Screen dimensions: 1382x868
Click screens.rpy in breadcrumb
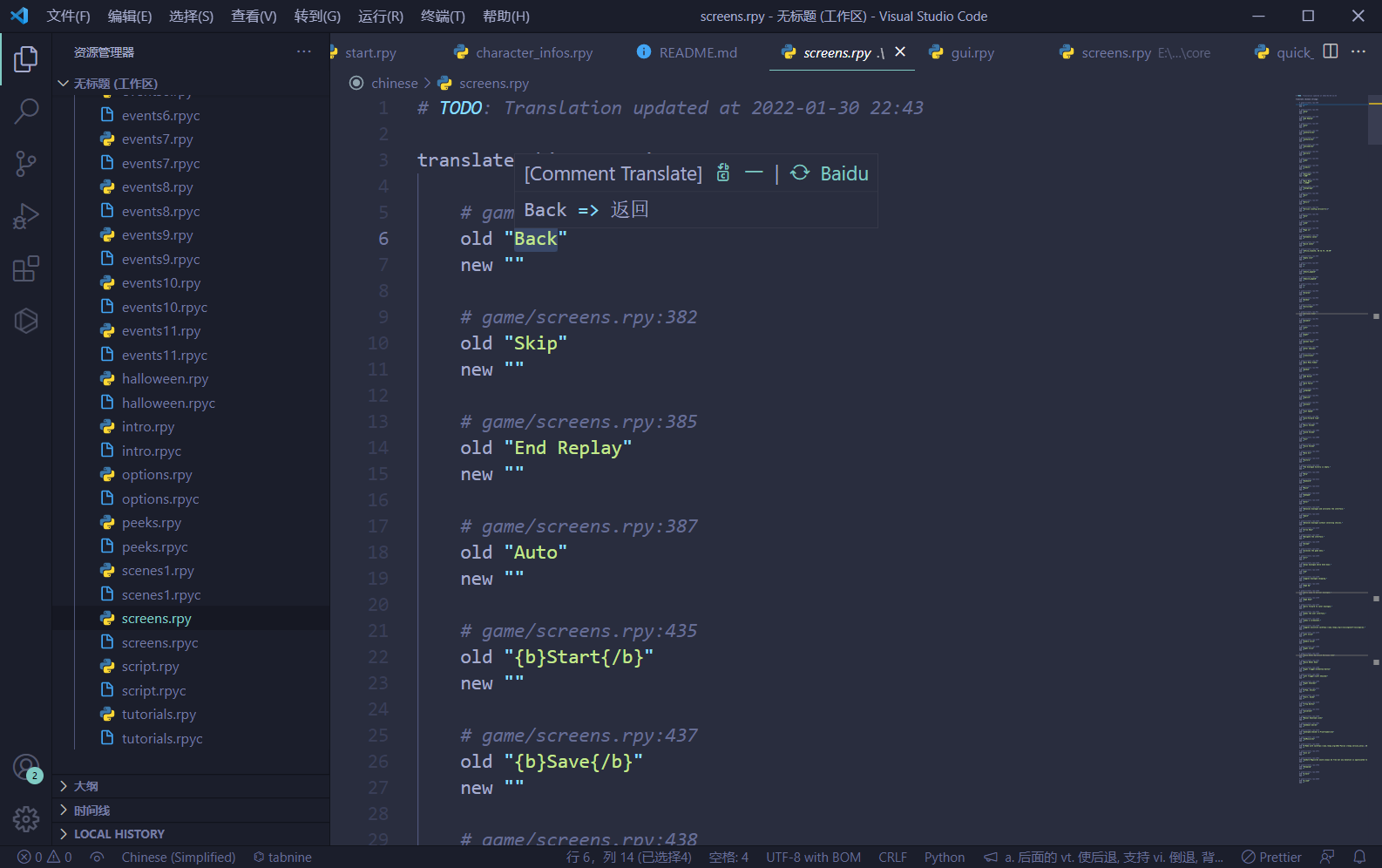tap(493, 84)
